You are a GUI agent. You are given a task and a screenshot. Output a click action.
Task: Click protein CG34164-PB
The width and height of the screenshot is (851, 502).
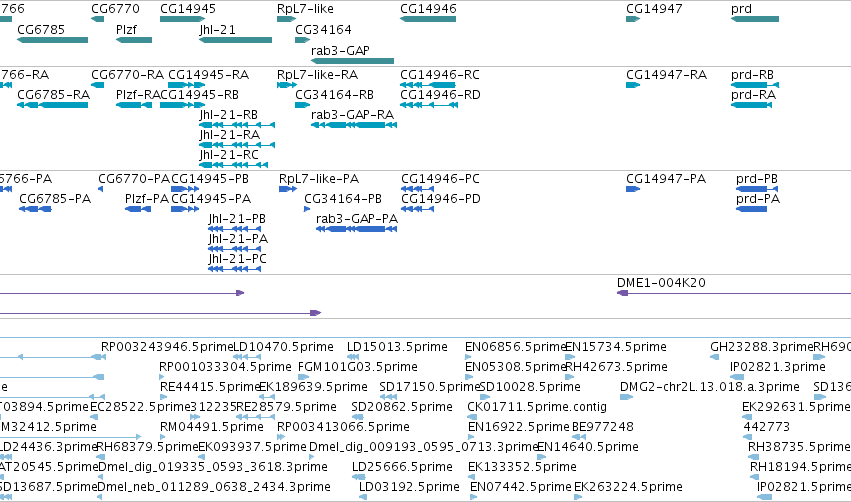343,199
